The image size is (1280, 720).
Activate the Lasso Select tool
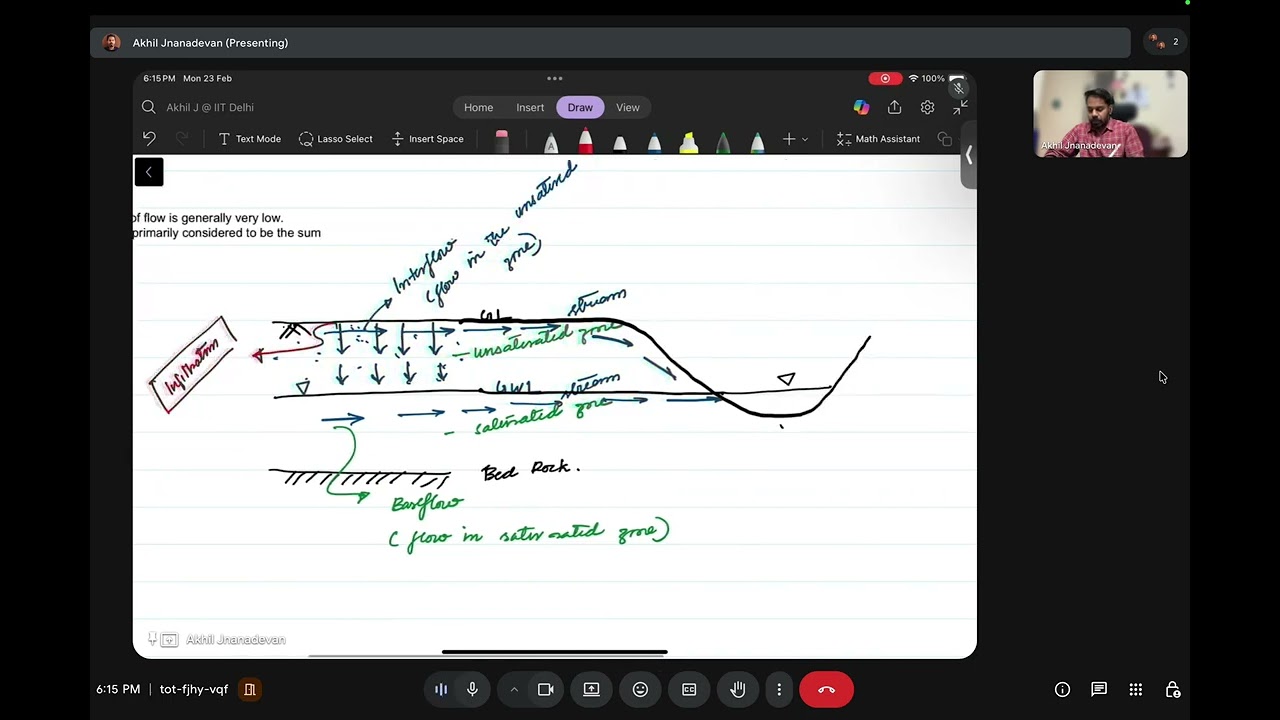tap(335, 139)
